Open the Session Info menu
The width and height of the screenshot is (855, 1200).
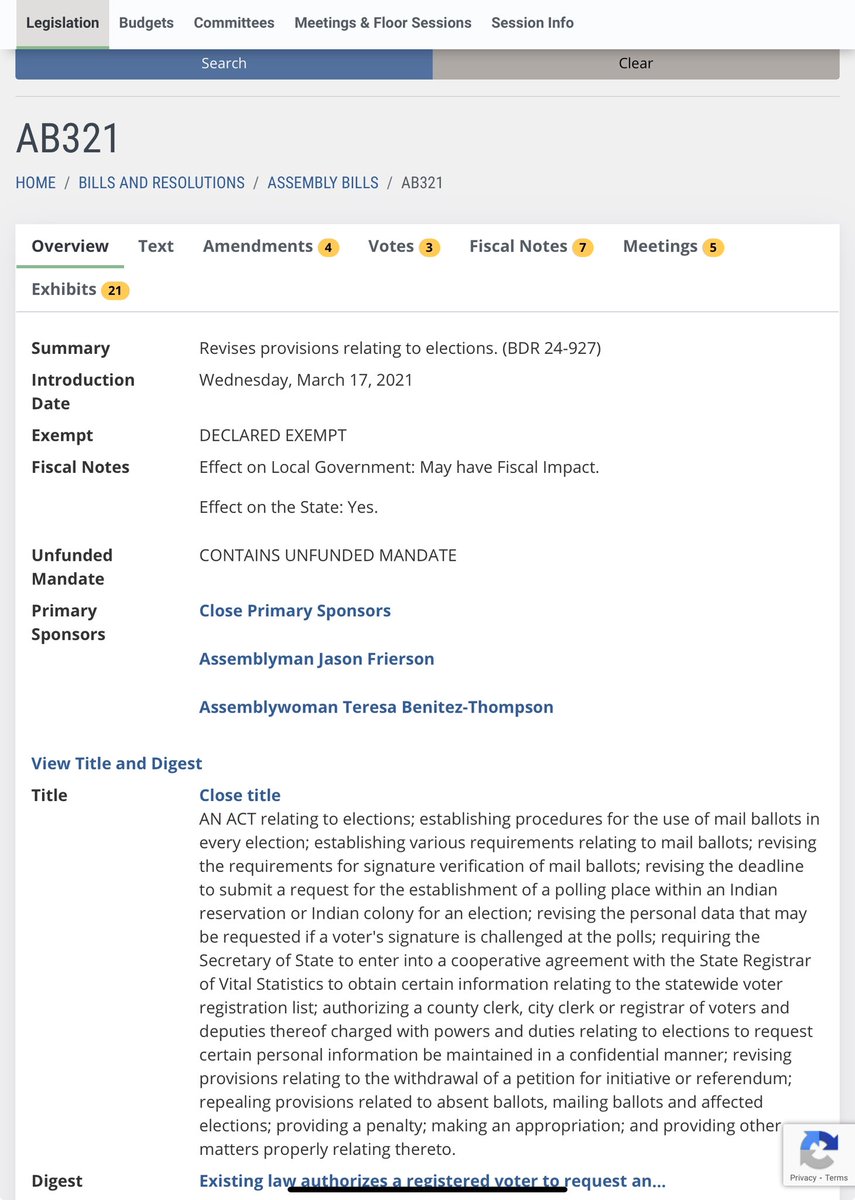(532, 23)
